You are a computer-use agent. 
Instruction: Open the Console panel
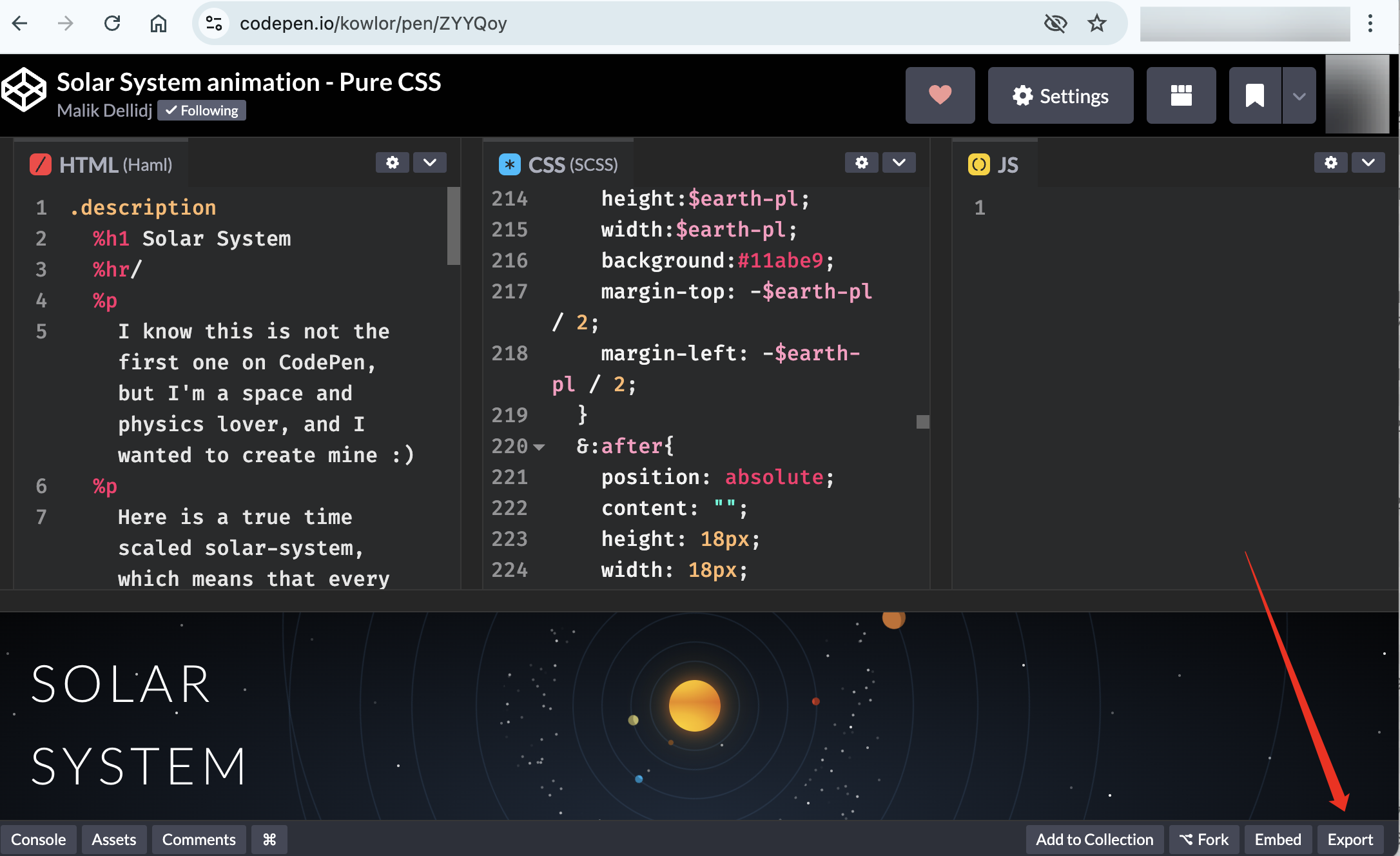point(38,839)
